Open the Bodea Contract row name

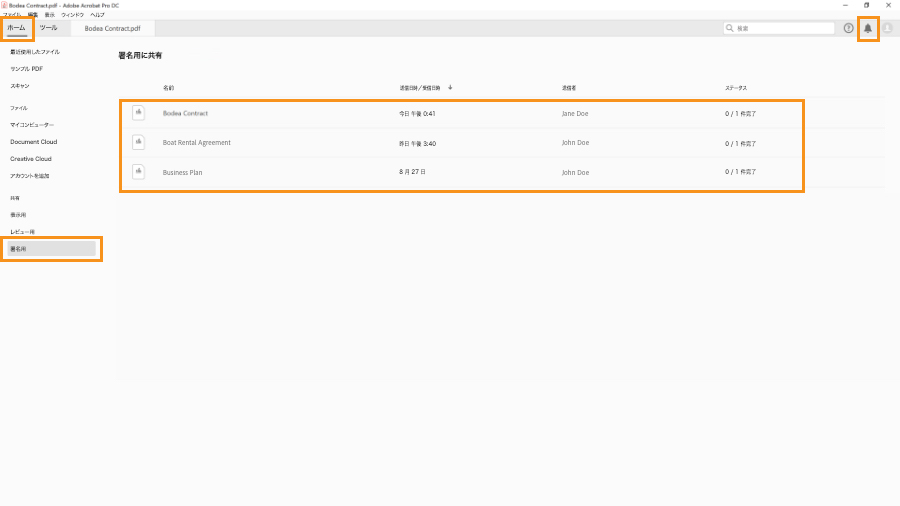(185, 114)
